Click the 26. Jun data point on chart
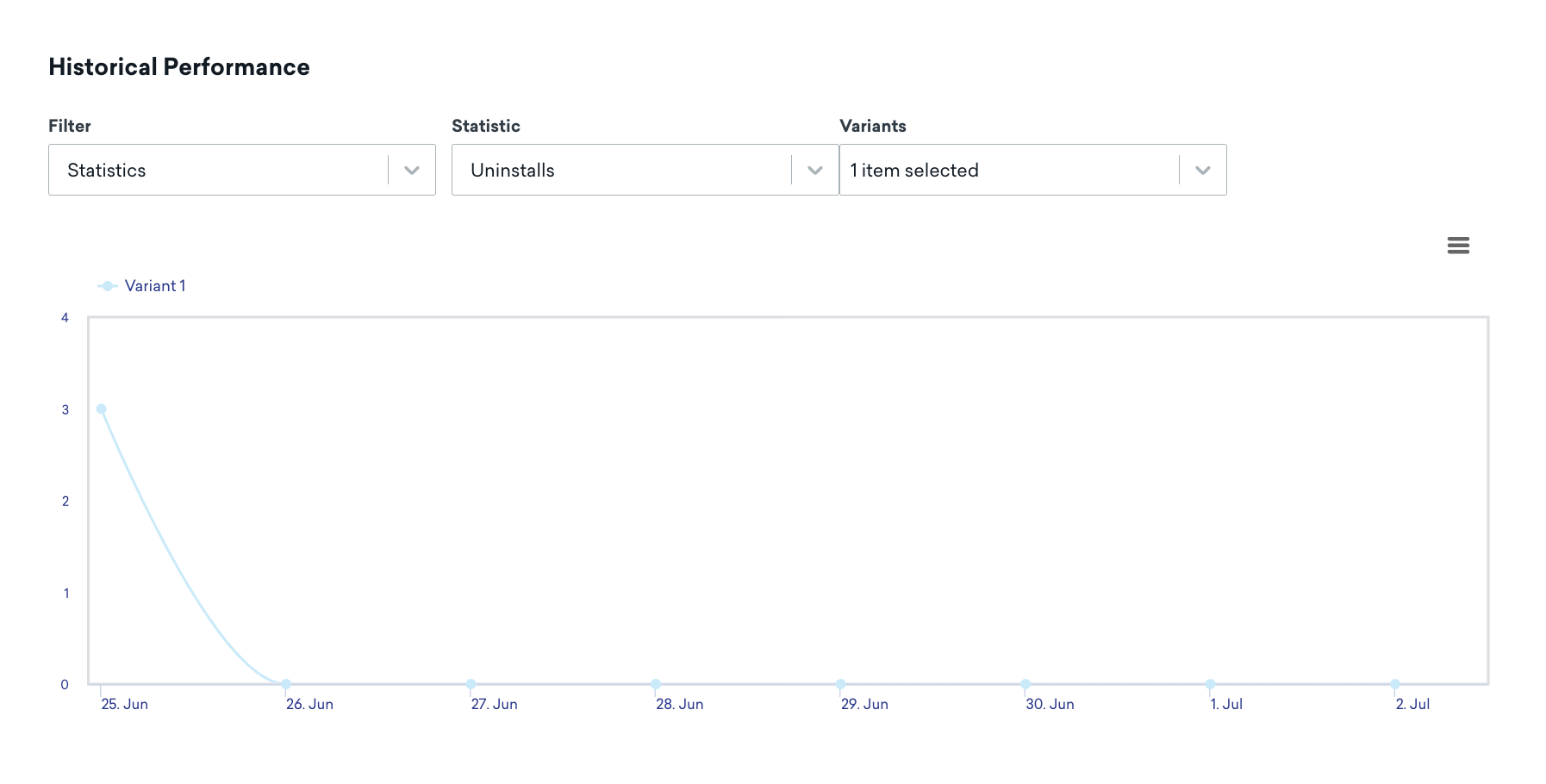Screen dimensions: 1546x784 pyautogui.click(x=286, y=684)
